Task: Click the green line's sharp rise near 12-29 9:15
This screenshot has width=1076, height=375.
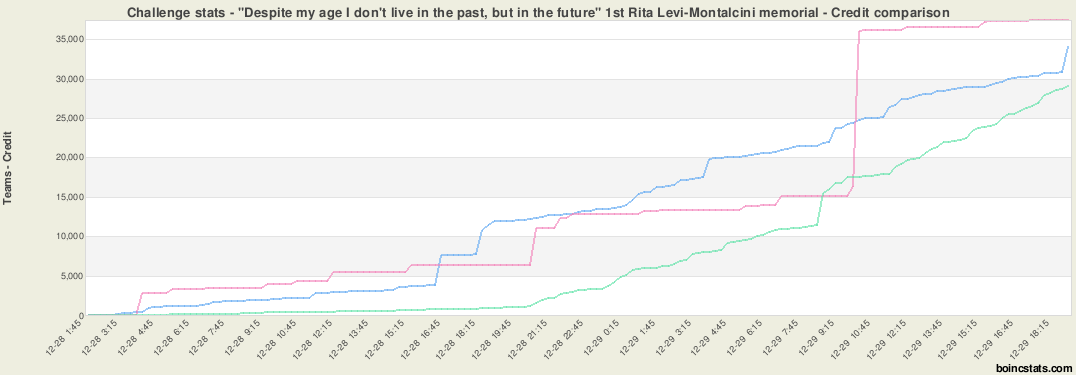Action: (x=820, y=209)
